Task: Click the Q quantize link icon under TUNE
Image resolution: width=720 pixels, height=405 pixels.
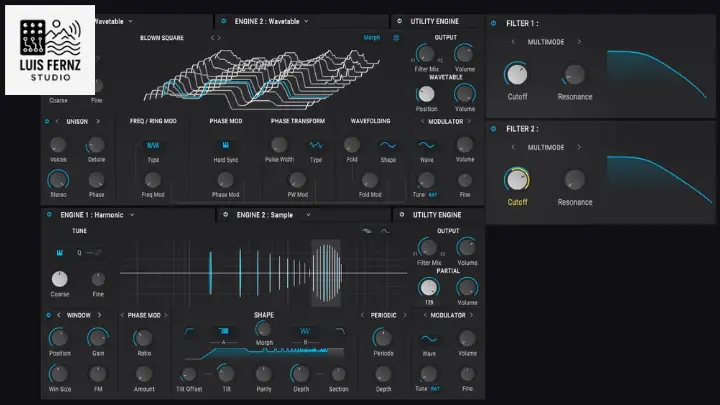Action: (98, 253)
